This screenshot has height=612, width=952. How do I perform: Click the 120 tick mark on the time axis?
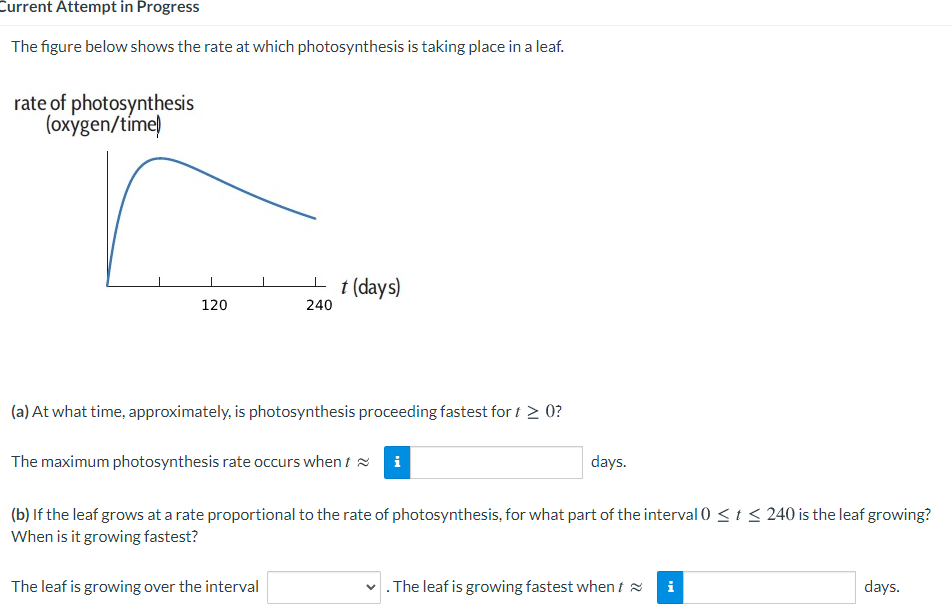pos(213,283)
